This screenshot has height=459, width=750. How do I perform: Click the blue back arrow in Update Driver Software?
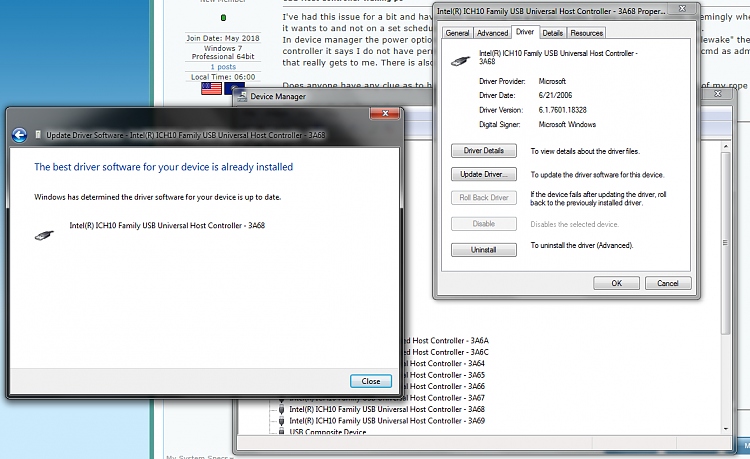[x=20, y=135]
